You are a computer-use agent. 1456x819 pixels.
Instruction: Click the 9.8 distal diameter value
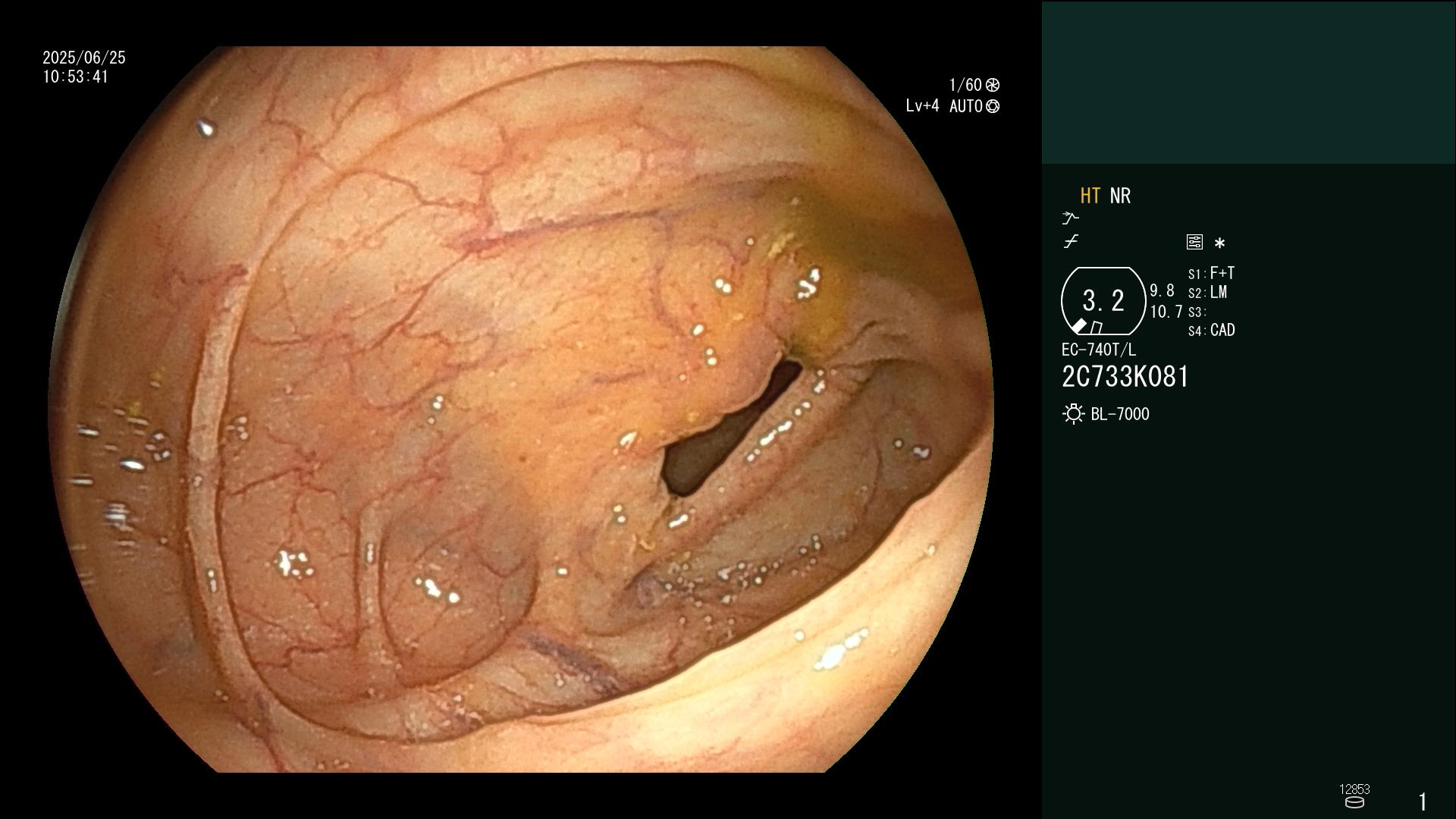pyautogui.click(x=1162, y=290)
